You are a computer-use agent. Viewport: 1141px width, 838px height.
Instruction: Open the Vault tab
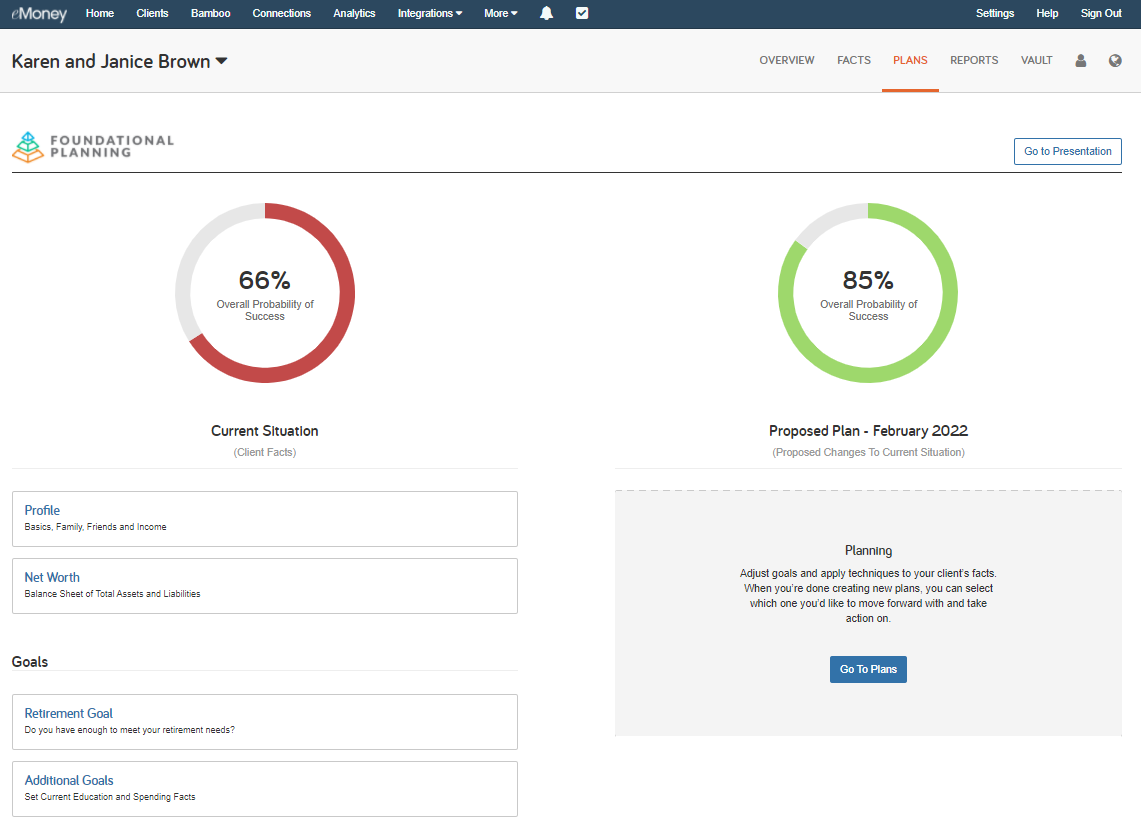click(1036, 60)
